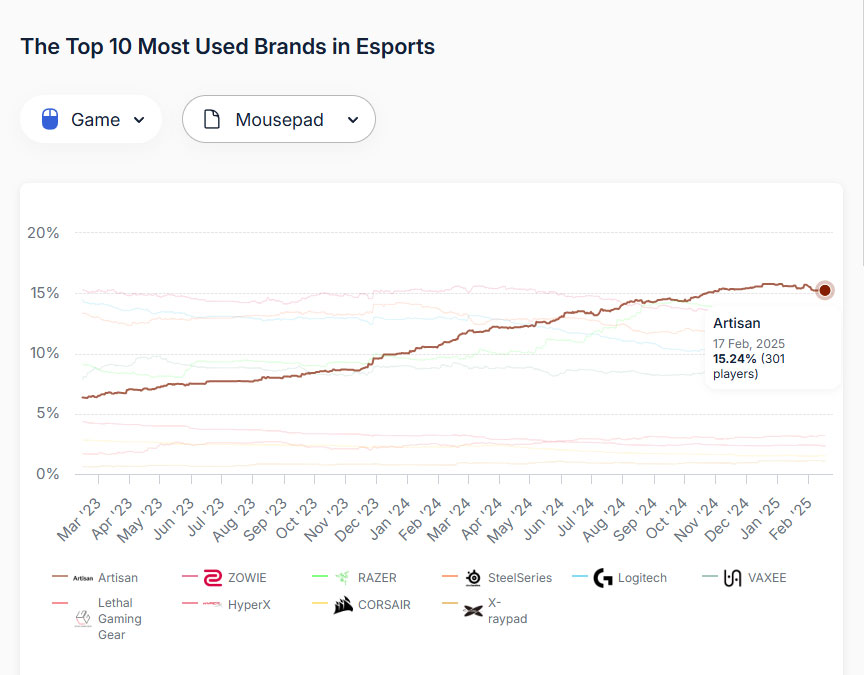Image resolution: width=864 pixels, height=675 pixels.
Task: Click the SteelSeries logo icon
Action: pyautogui.click(x=473, y=577)
